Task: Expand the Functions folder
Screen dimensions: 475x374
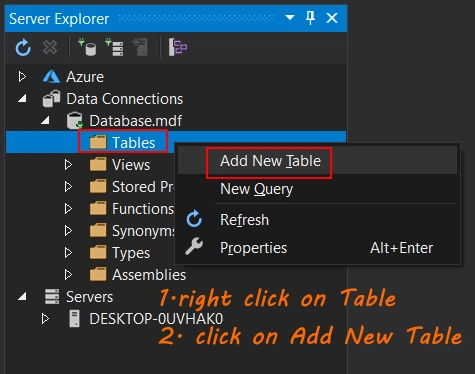Action: (x=68, y=209)
